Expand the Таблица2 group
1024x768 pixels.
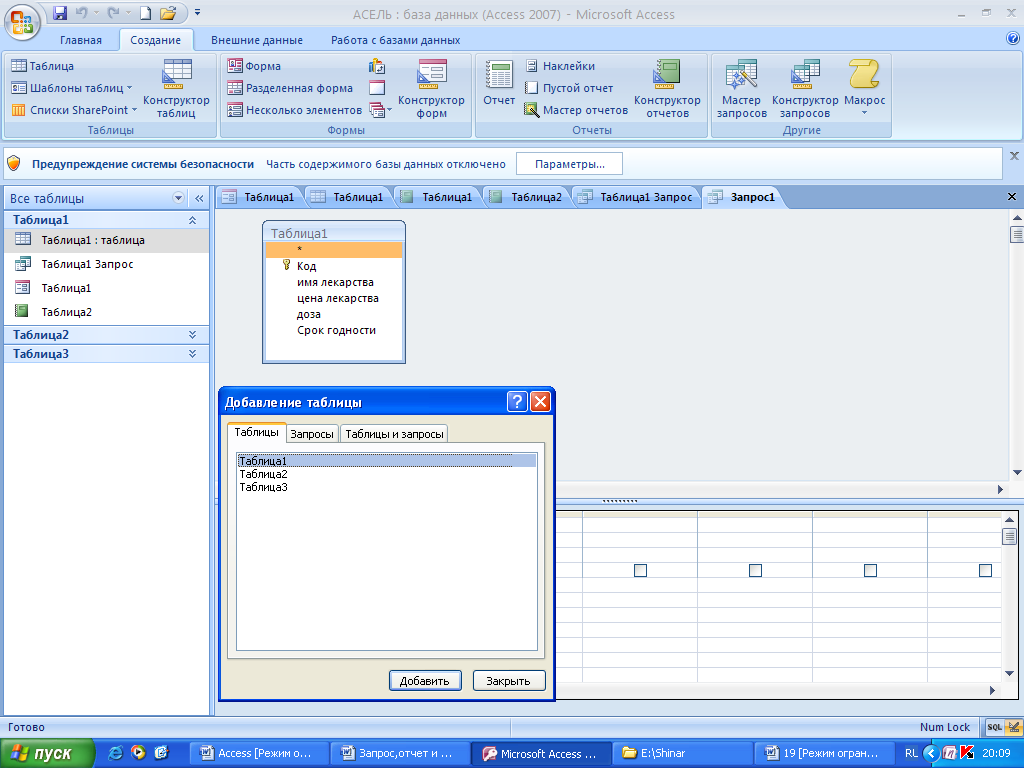(x=192, y=334)
